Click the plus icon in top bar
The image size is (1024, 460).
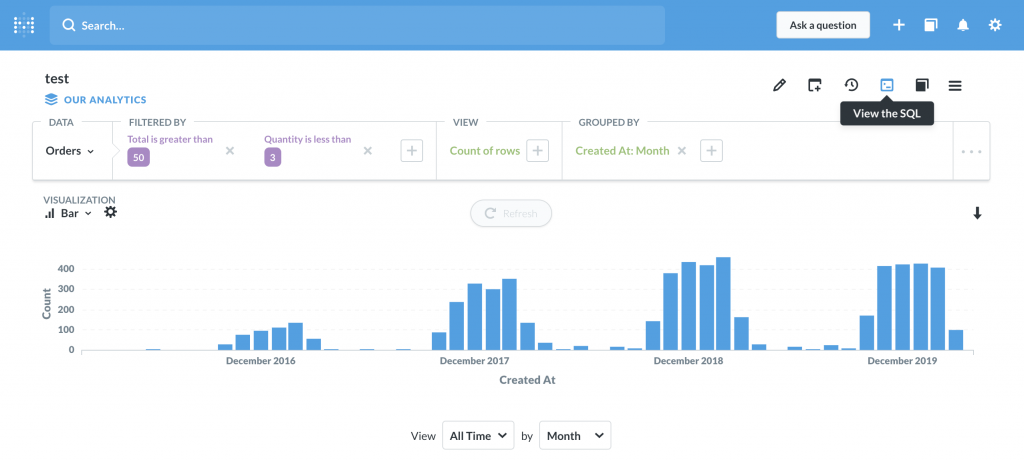point(899,25)
